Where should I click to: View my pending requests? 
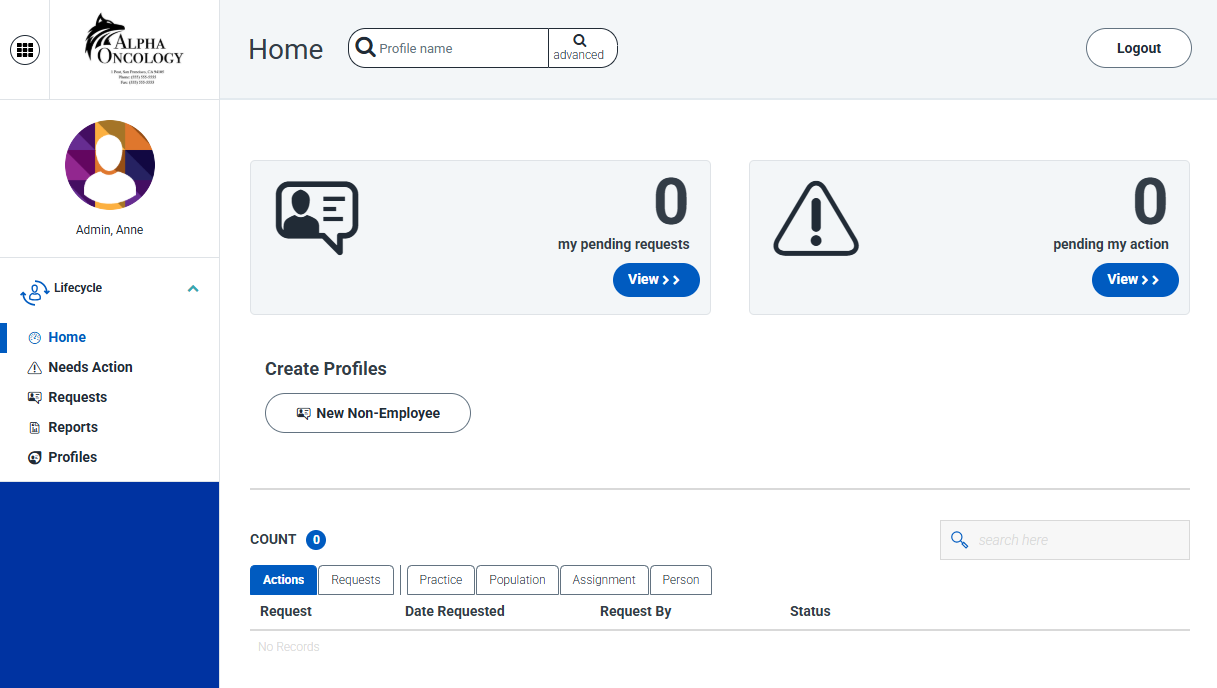pyautogui.click(x=656, y=280)
